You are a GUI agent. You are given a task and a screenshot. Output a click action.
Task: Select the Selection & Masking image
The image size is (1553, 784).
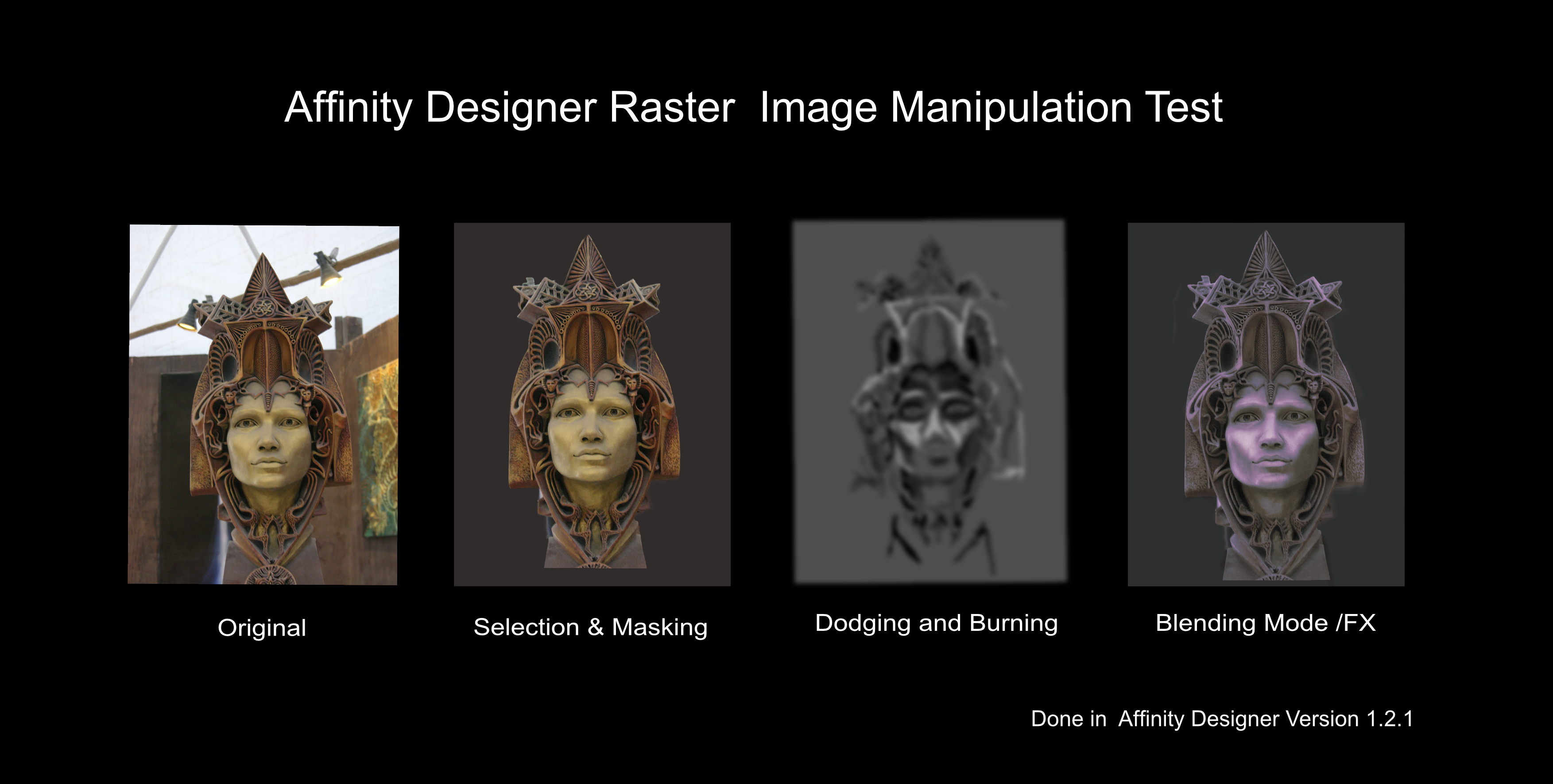592,404
